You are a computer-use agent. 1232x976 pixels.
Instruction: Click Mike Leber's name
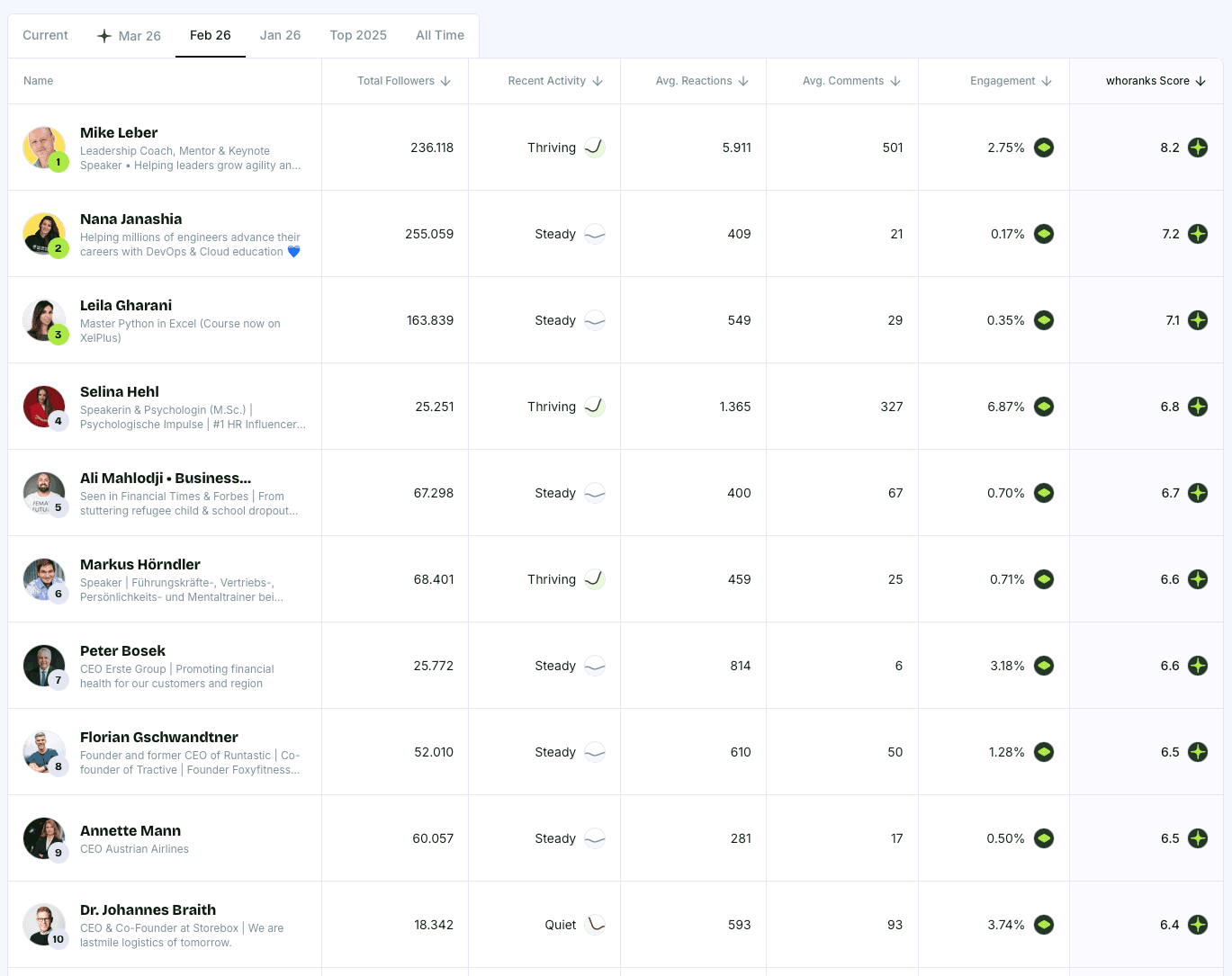coord(119,132)
